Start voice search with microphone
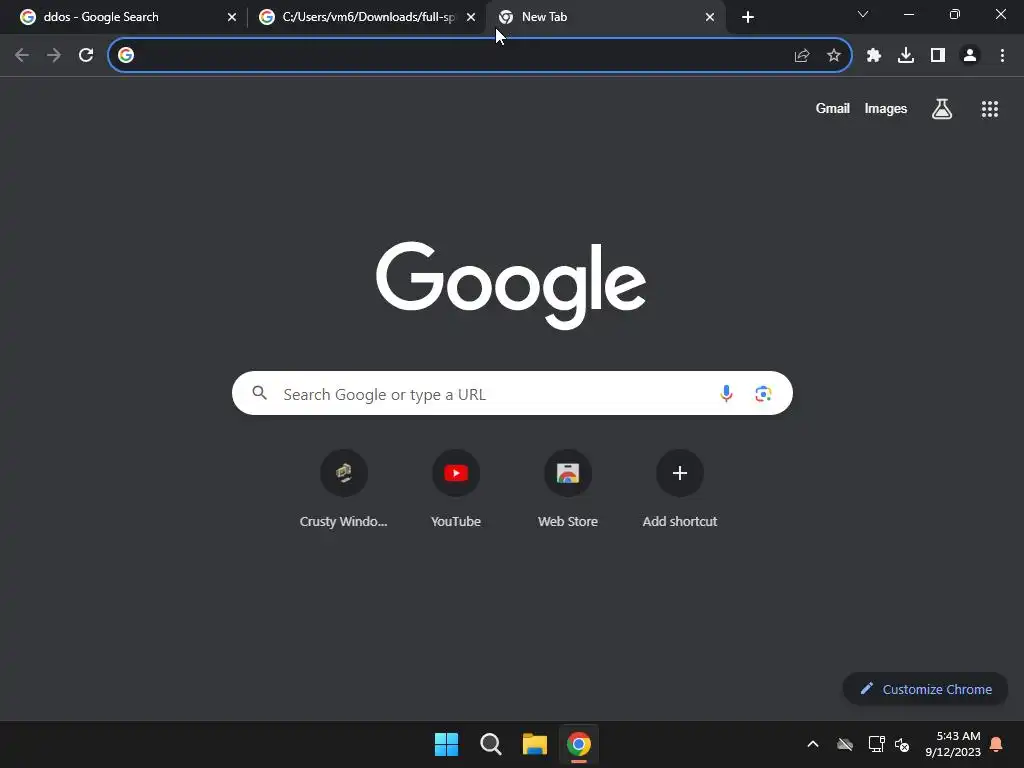The image size is (1024, 768). pos(726,394)
